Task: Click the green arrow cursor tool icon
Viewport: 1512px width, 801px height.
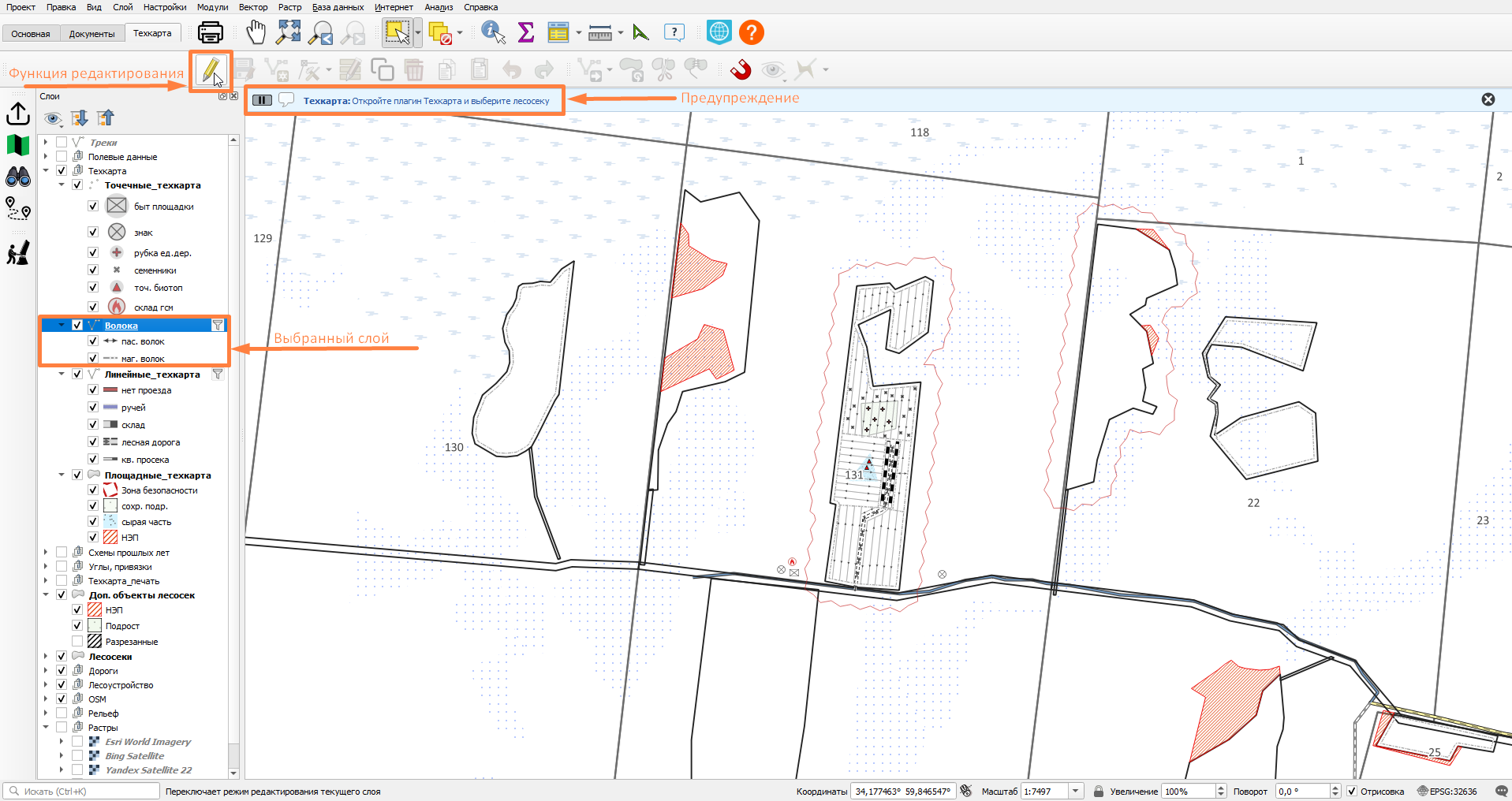Action: pyautogui.click(x=640, y=32)
